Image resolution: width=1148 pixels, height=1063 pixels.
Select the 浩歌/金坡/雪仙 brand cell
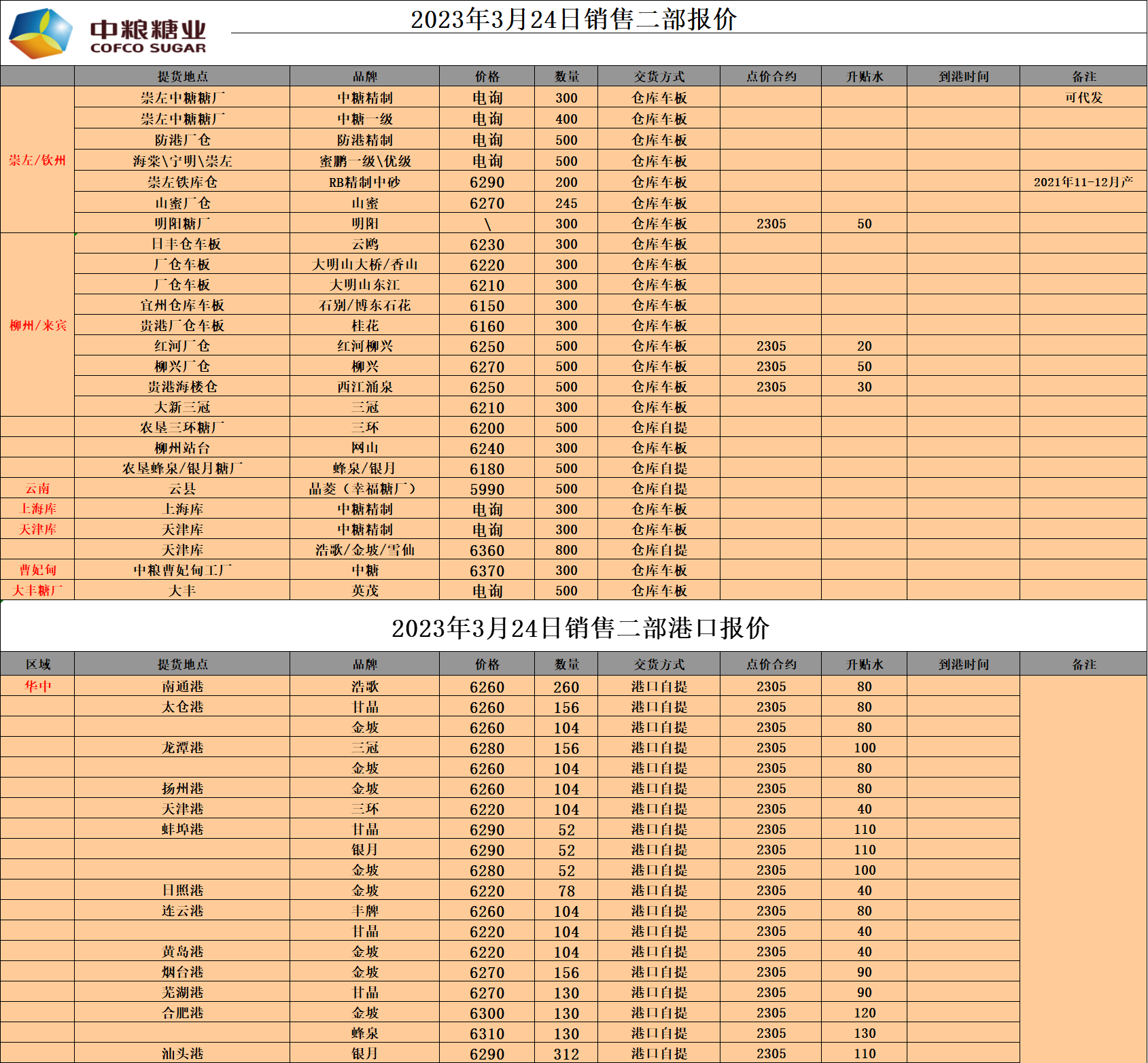[364, 550]
